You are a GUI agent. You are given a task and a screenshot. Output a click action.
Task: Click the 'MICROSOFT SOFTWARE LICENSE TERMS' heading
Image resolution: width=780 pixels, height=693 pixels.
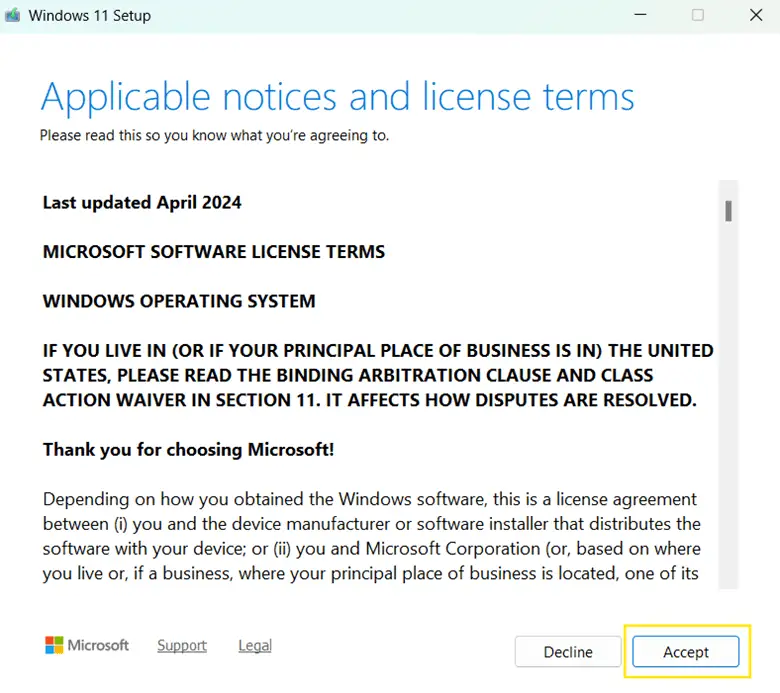click(x=214, y=252)
